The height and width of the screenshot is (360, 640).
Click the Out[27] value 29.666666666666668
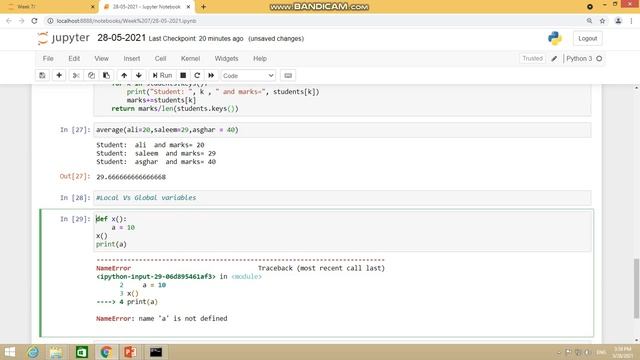coord(131,177)
